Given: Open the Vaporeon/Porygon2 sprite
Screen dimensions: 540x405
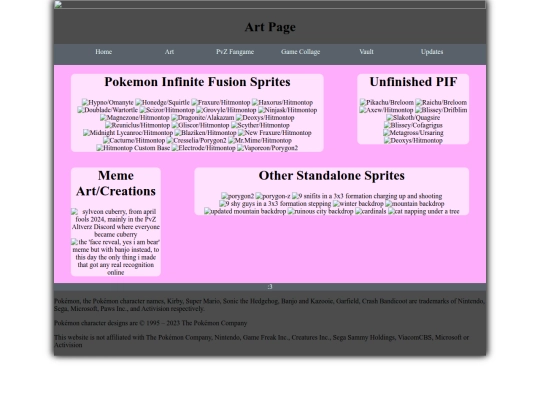Looking at the screenshot, I should [x=268, y=148].
